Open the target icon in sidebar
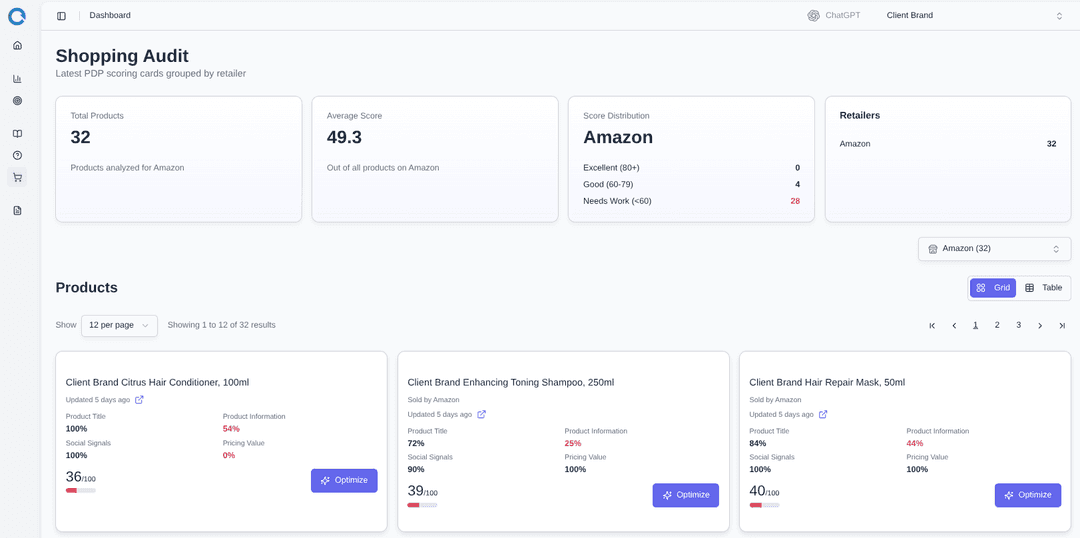1080x538 pixels. 17,101
